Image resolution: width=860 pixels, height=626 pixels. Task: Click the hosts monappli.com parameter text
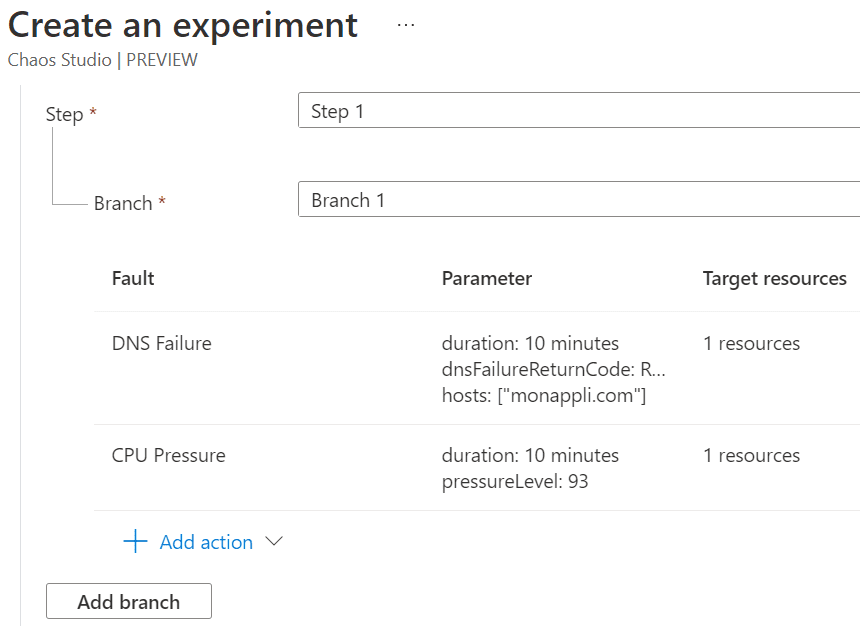pyautogui.click(x=544, y=395)
